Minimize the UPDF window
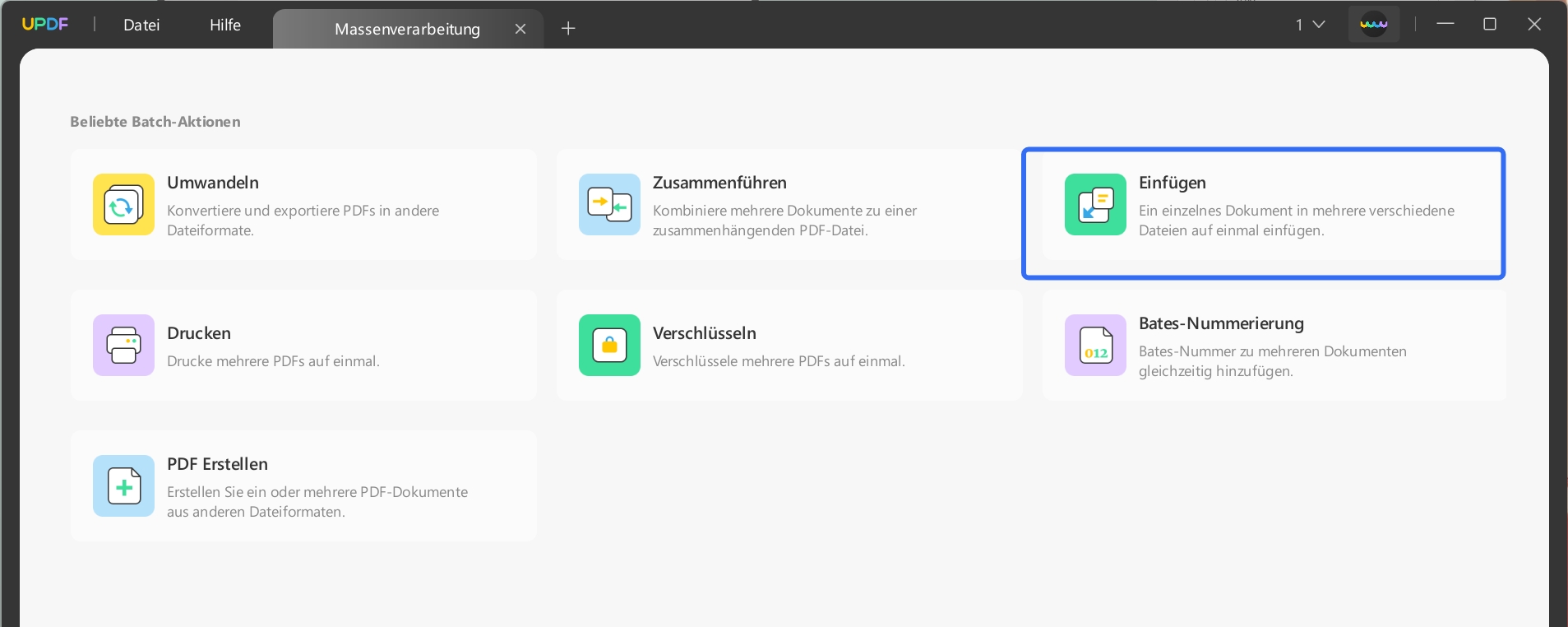The width and height of the screenshot is (1568, 627). click(x=1445, y=25)
